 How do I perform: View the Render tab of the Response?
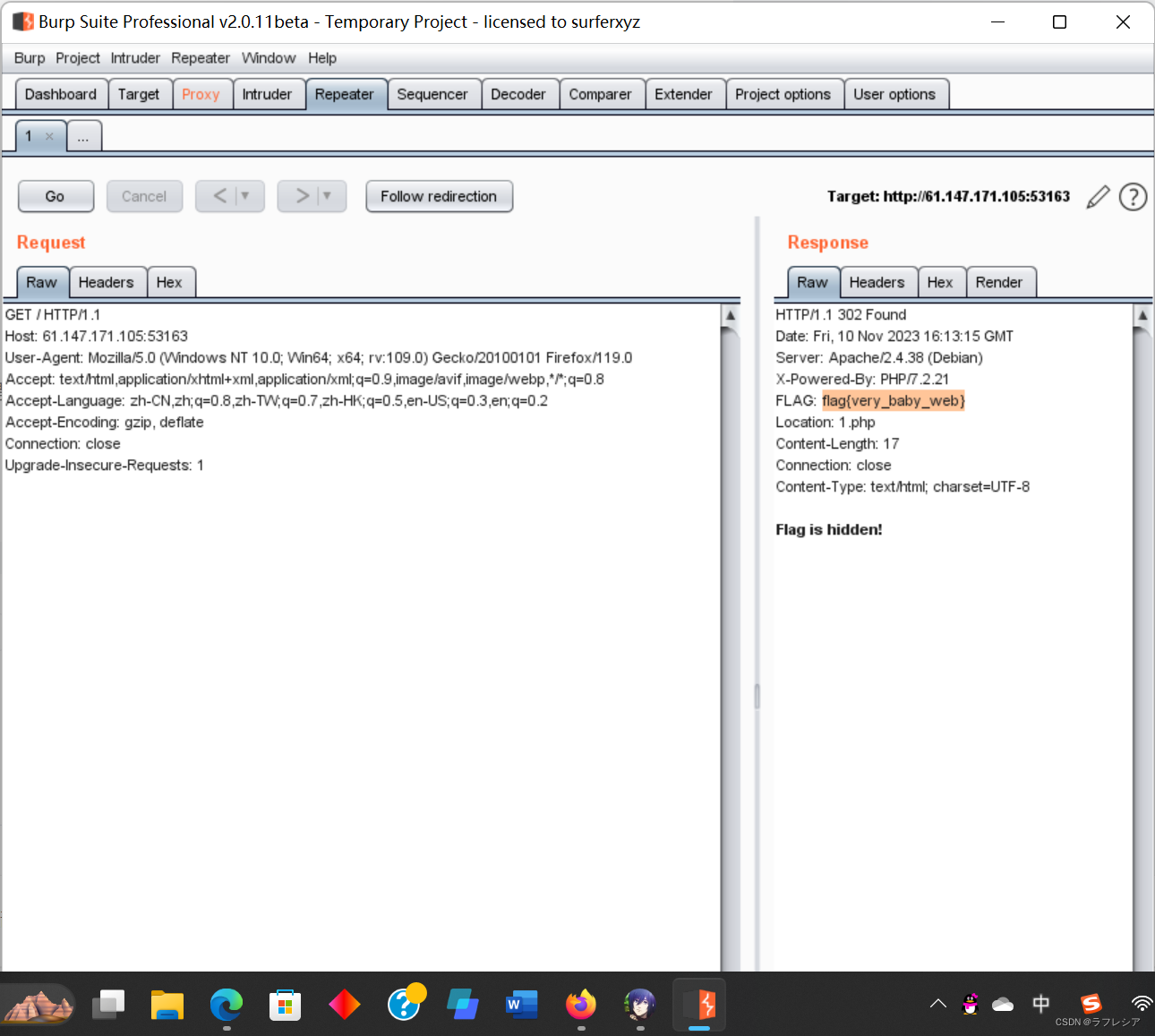[1000, 281]
